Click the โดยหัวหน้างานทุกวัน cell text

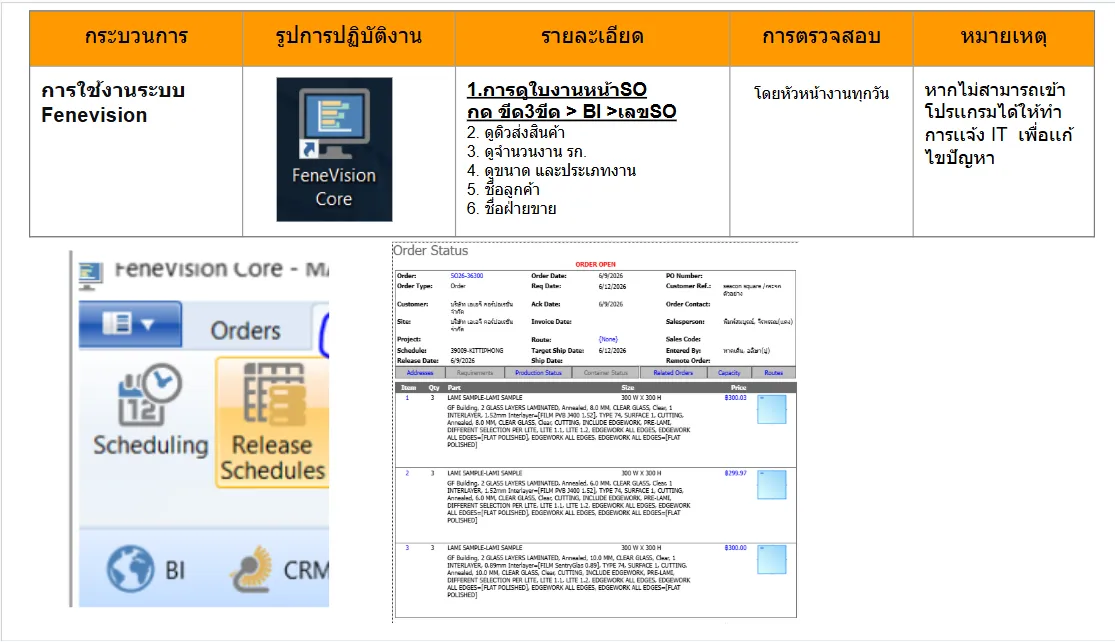pos(821,93)
